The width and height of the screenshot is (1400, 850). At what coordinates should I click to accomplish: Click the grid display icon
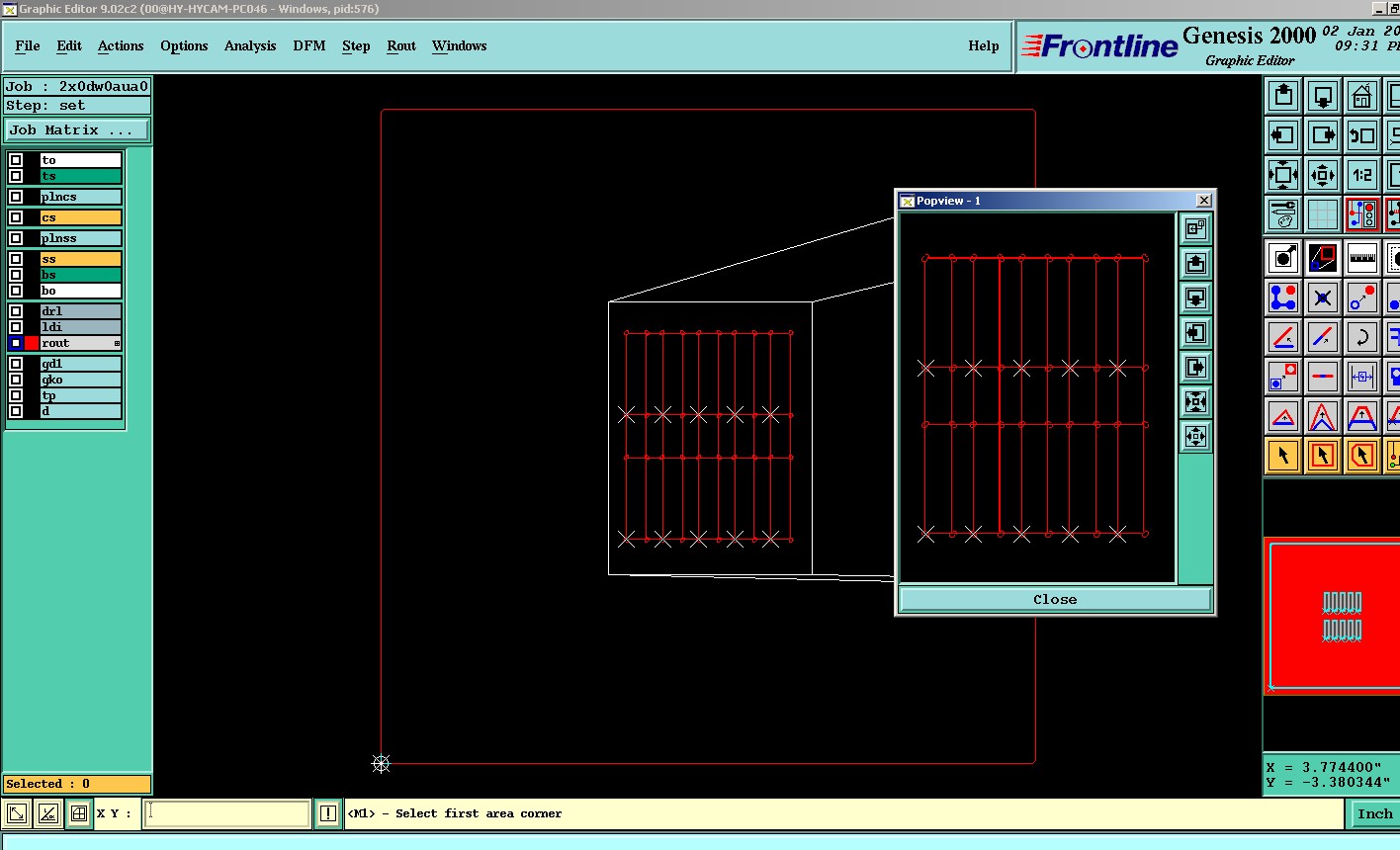pos(1323,214)
